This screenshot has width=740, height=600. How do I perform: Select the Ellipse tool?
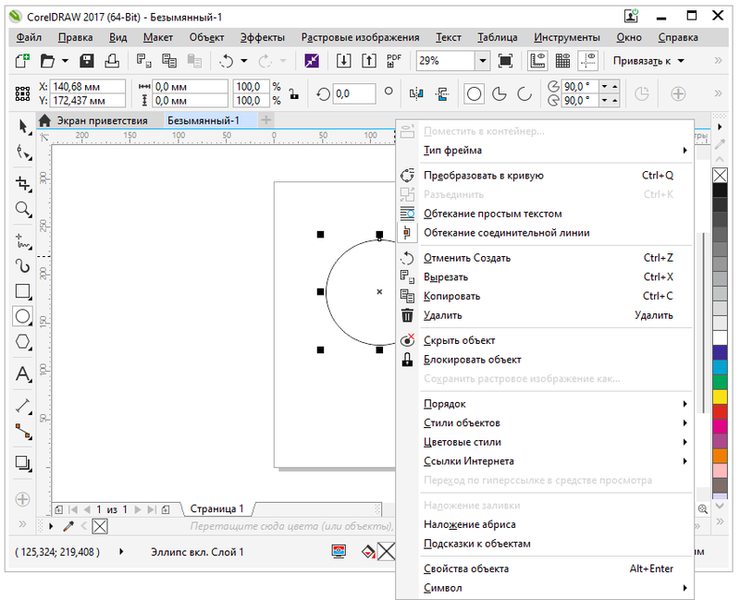(23, 316)
